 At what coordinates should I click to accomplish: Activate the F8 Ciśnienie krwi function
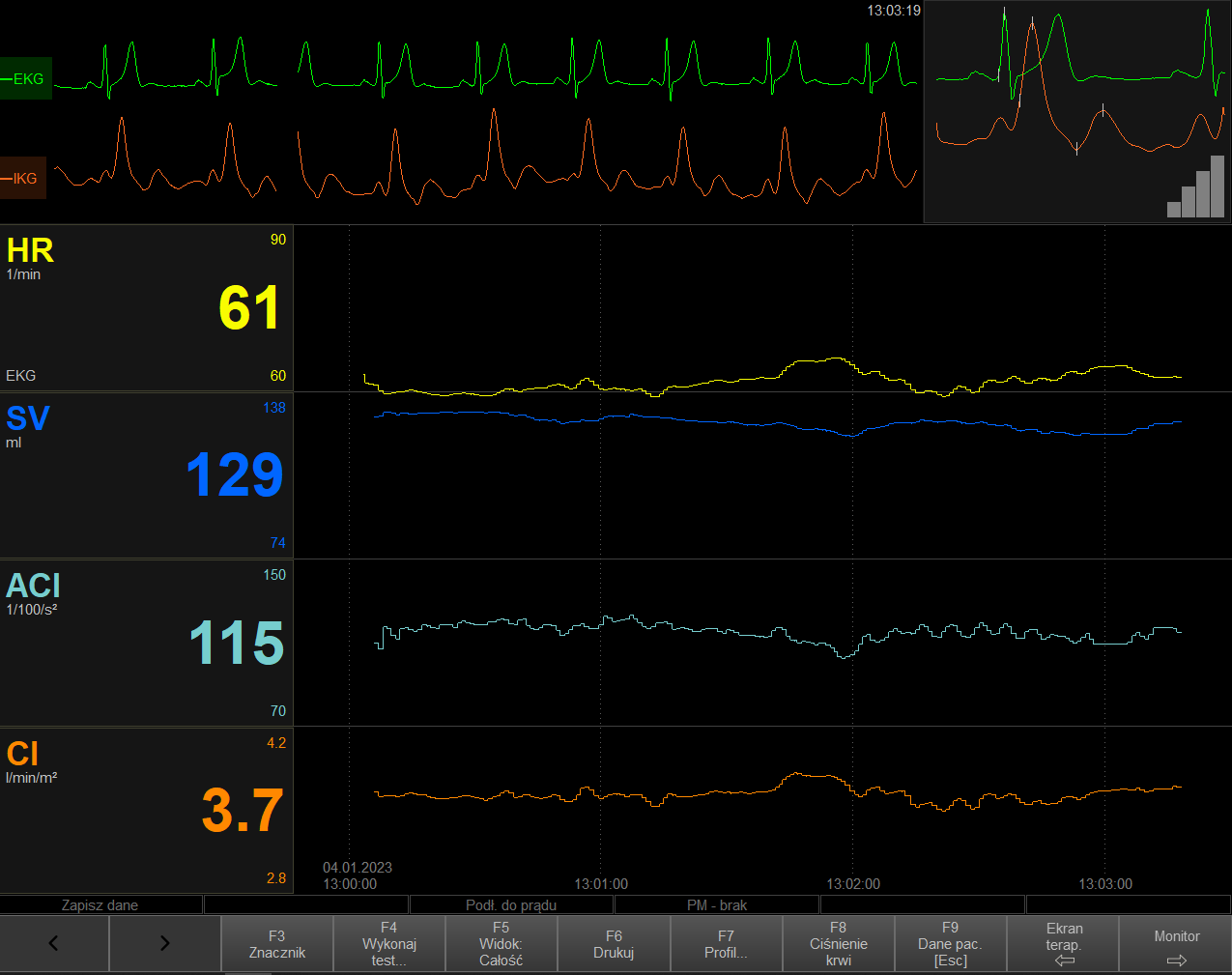[x=839, y=944]
